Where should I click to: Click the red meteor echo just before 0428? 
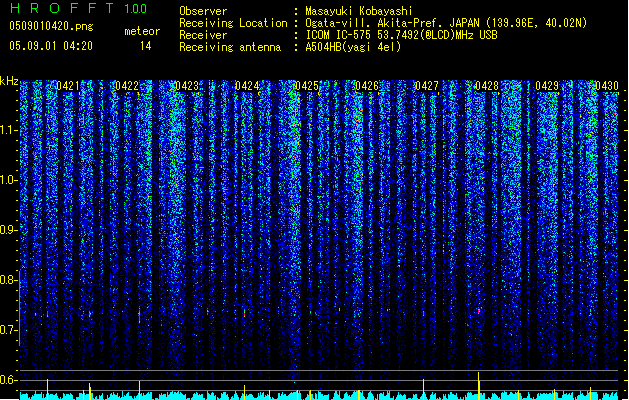[479, 311]
